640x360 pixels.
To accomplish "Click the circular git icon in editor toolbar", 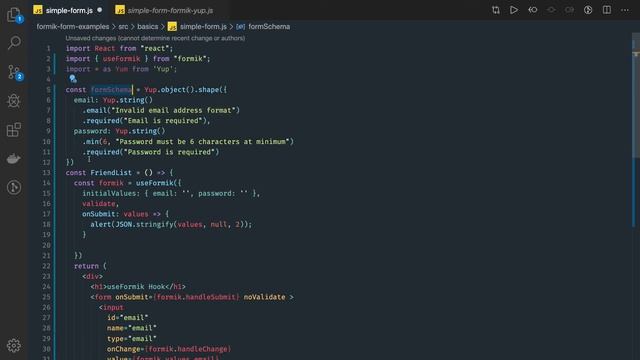I will pyautogui.click(x=588, y=10).
